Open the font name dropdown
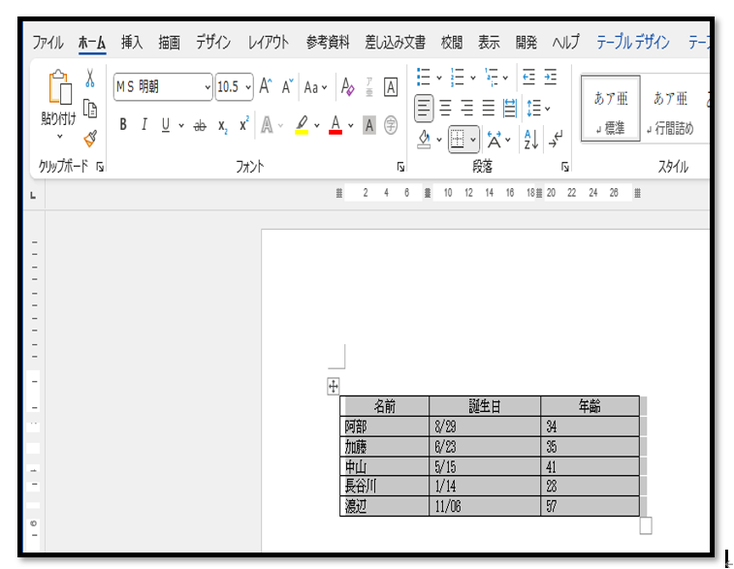Viewport: 734px width, 569px height. 207,87
